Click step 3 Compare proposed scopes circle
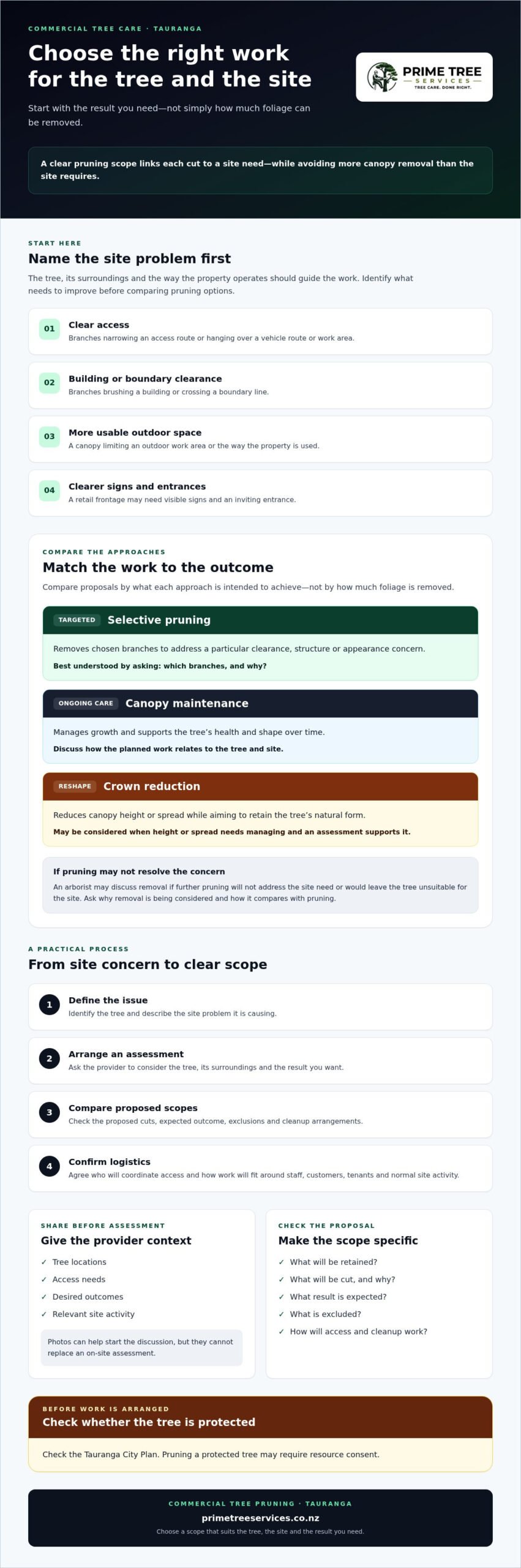 click(50, 1112)
